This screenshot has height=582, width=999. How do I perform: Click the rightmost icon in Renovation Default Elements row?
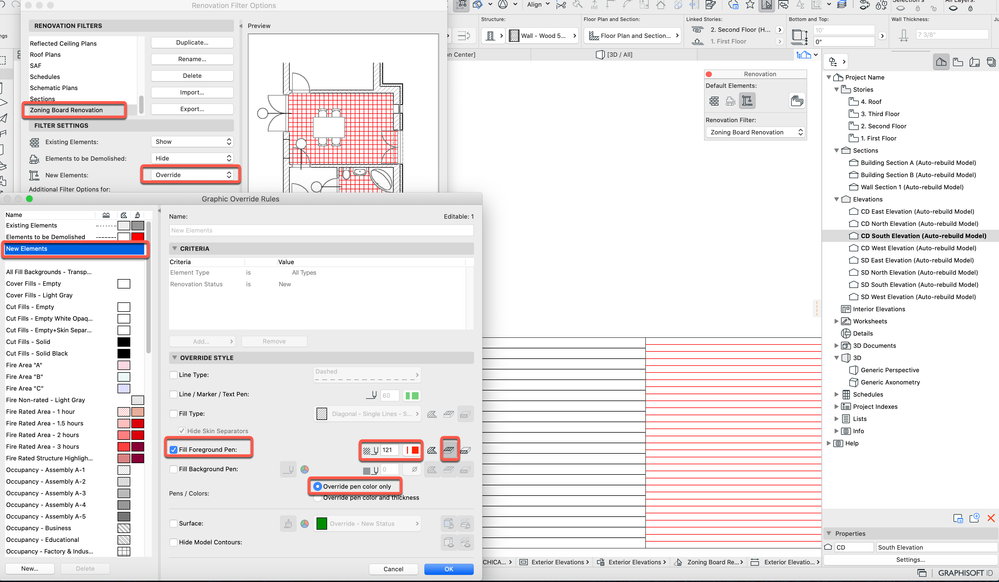[x=796, y=101]
